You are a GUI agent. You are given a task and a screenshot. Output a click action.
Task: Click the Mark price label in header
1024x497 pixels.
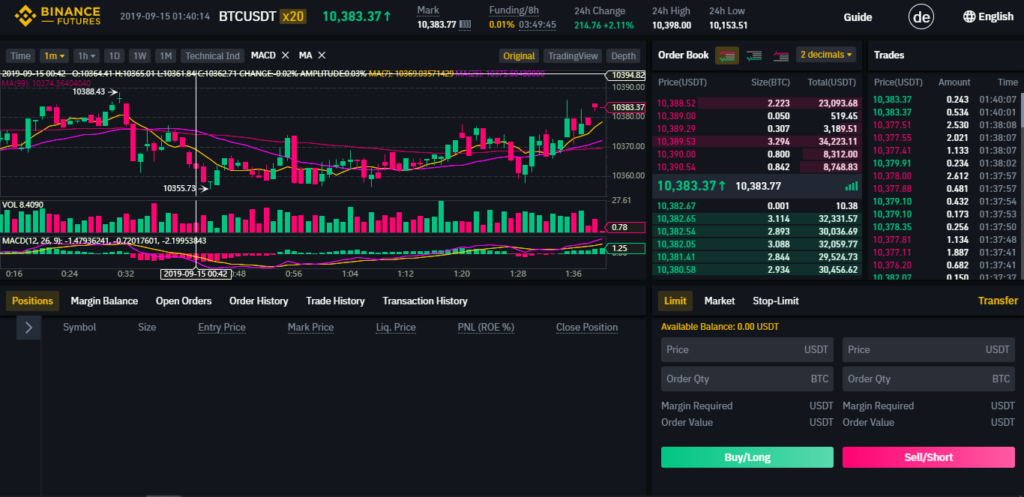[428, 10]
